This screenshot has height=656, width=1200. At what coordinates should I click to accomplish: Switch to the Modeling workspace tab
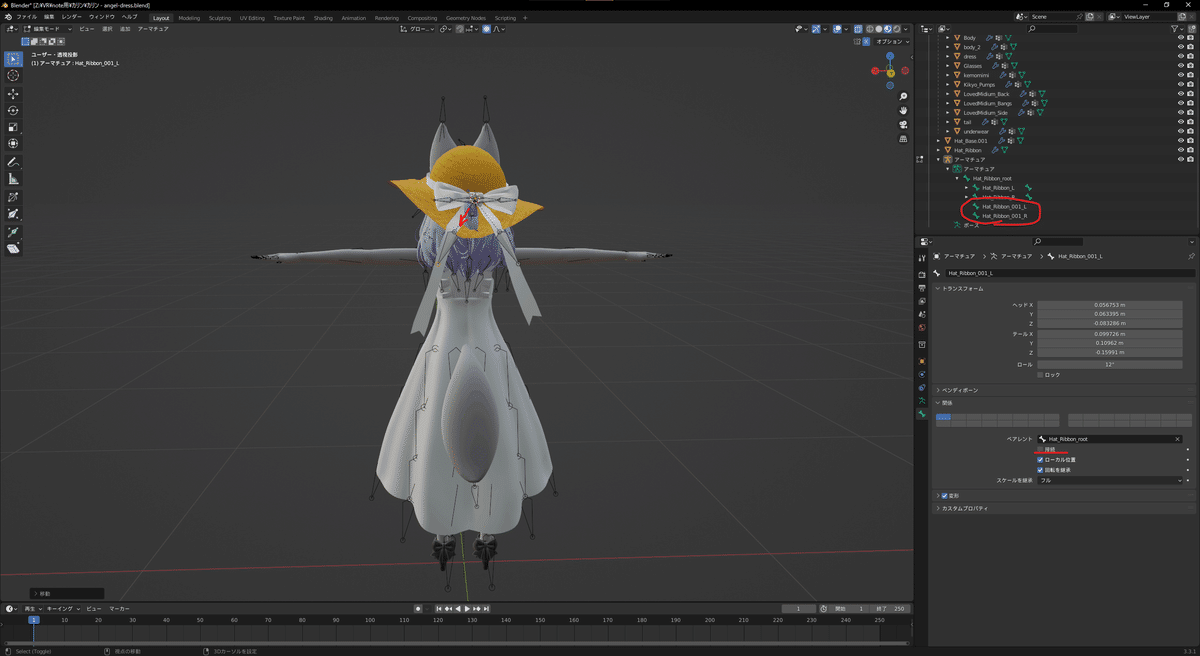click(189, 18)
